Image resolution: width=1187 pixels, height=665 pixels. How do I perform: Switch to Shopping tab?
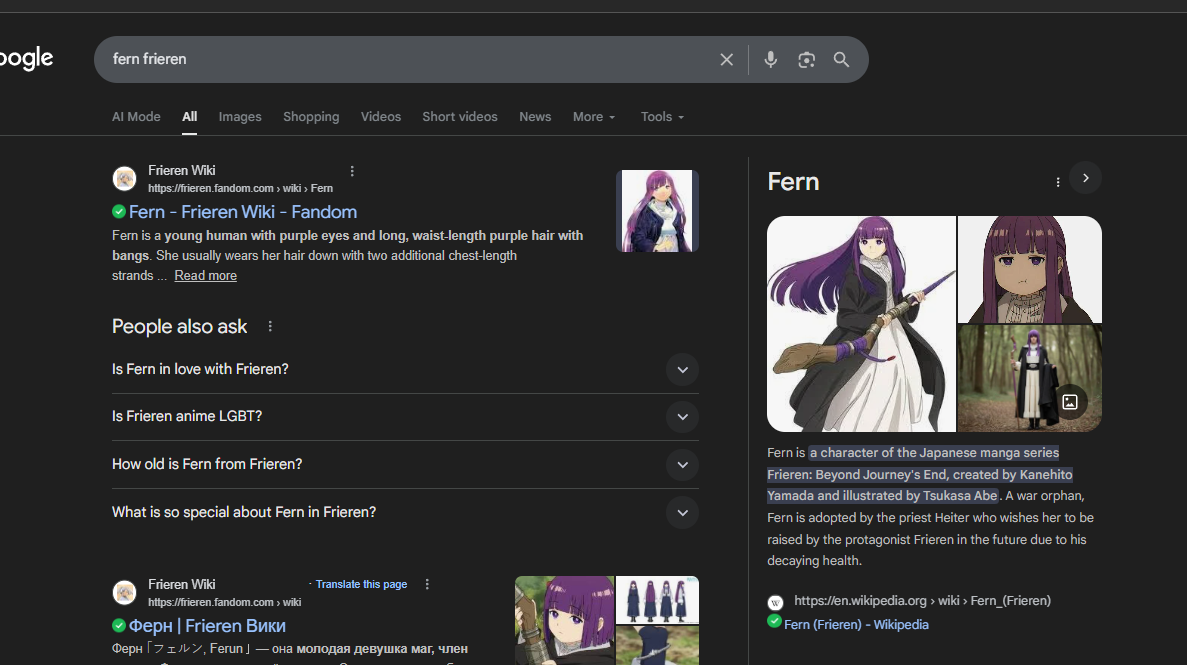point(311,117)
